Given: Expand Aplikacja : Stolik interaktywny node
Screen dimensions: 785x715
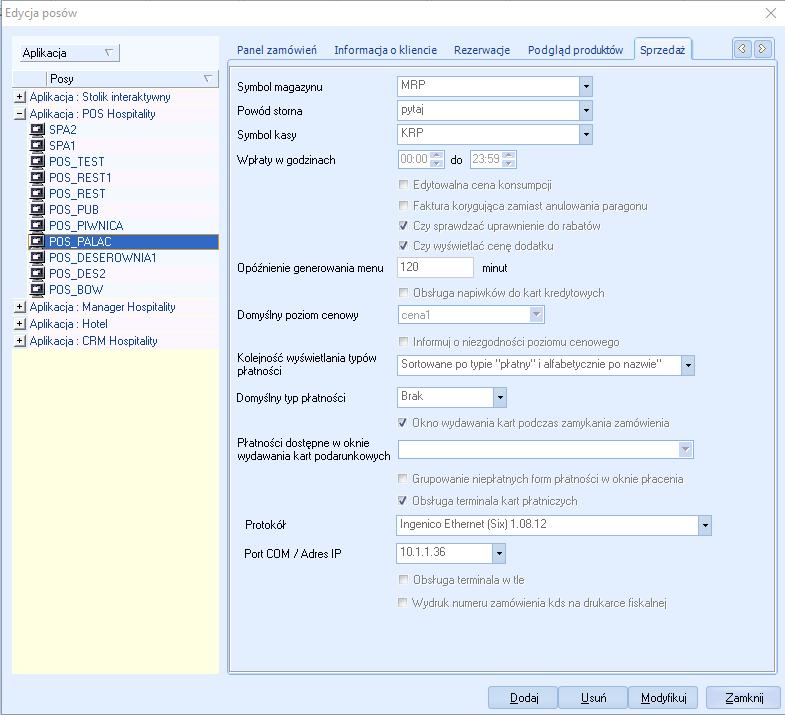Looking at the screenshot, I should 20,97.
